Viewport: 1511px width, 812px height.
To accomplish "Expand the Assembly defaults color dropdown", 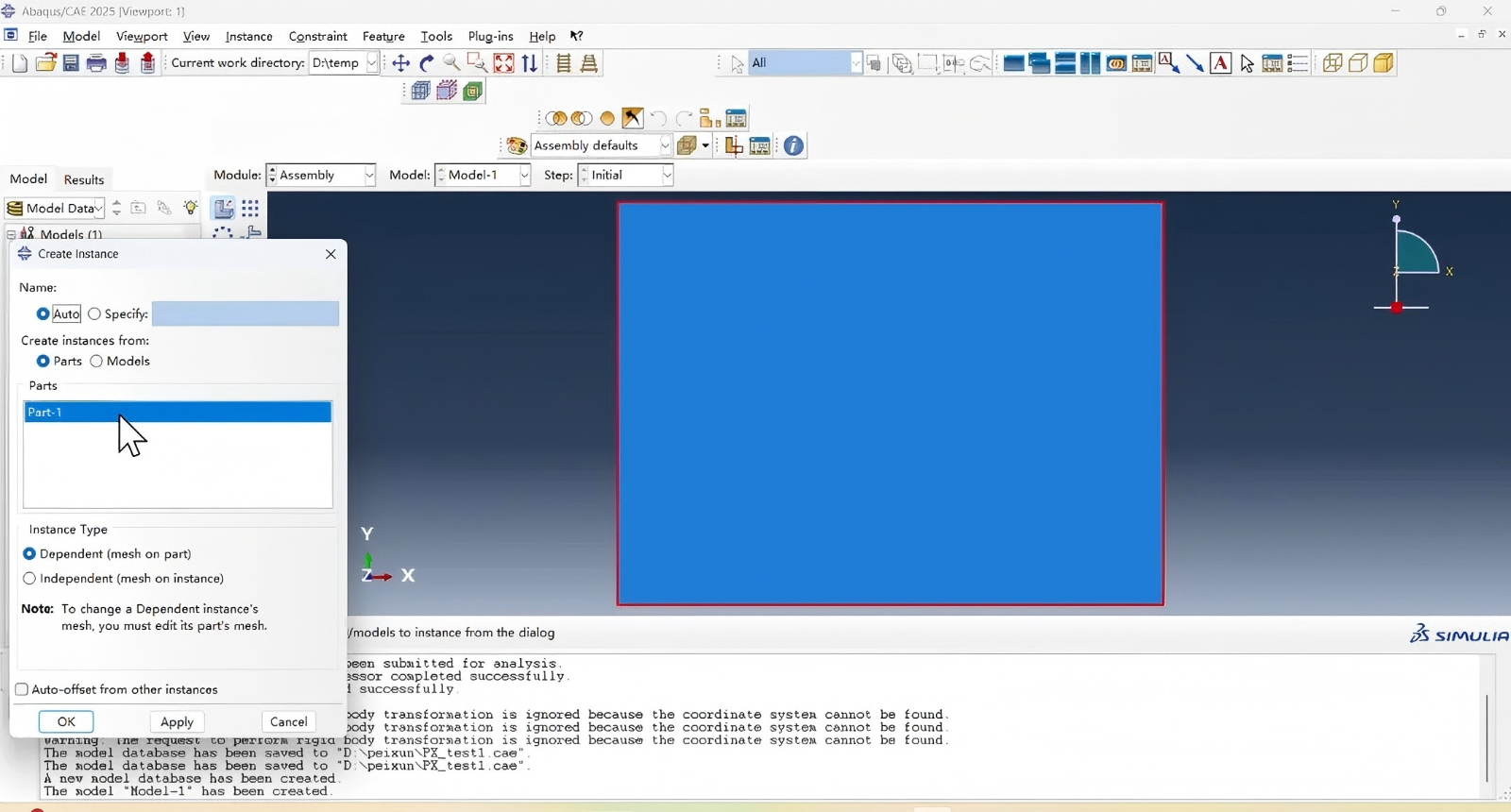I will point(602,145).
